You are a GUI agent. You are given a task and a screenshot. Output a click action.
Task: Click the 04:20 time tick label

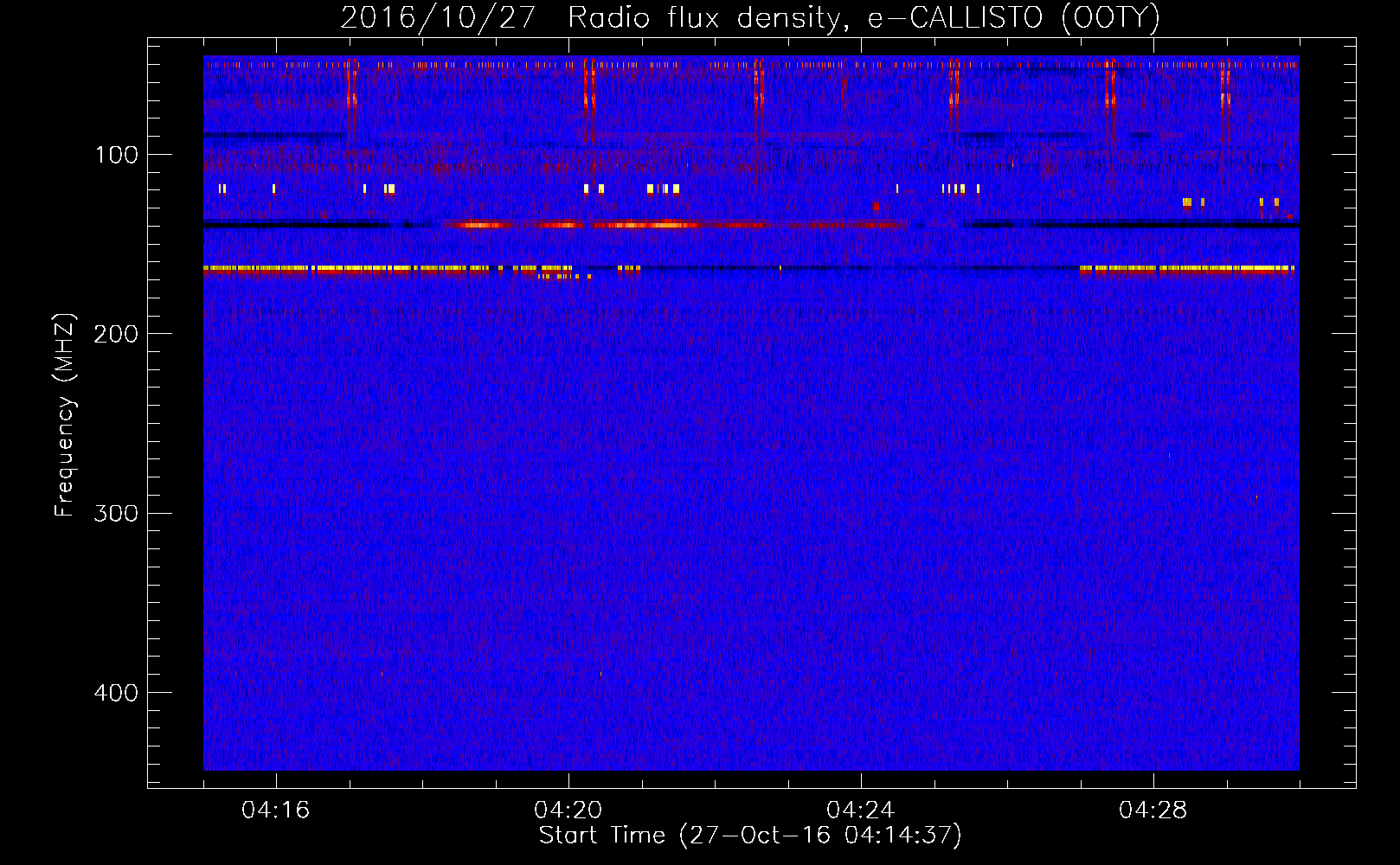pyautogui.click(x=568, y=811)
